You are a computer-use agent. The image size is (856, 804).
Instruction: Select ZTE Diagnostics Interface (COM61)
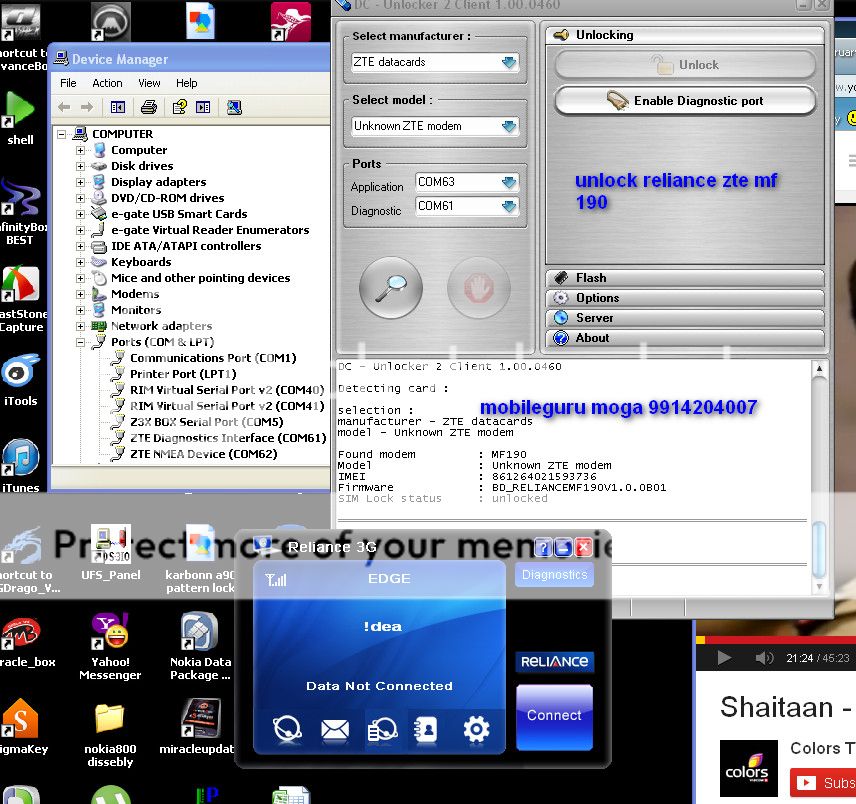coord(228,438)
